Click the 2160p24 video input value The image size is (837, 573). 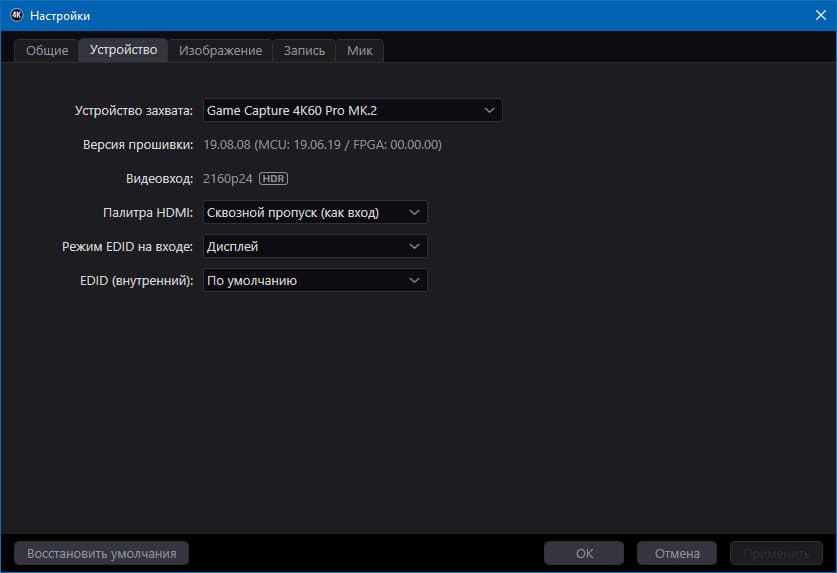point(227,179)
